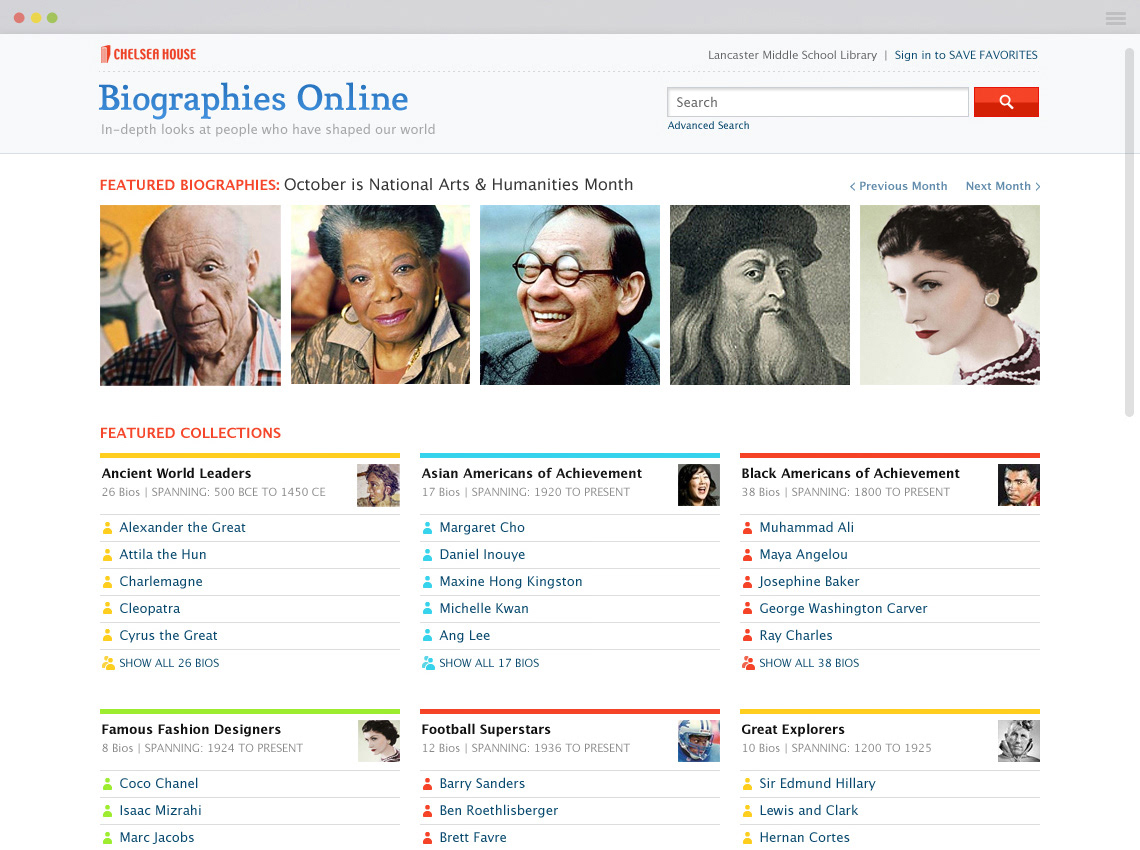Image resolution: width=1140 pixels, height=850 pixels.
Task: Click the Ancient World Leaders collection thumbnail
Action: tap(378, 485)
